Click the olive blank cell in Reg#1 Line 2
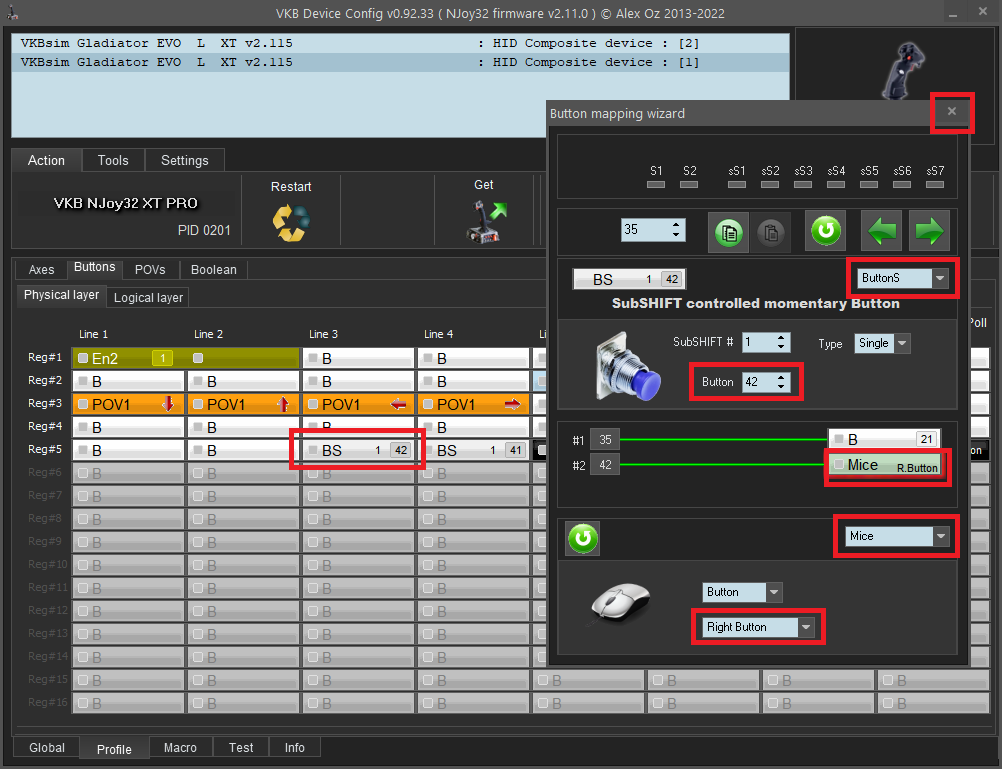The height and width of the screenshot is (769, 1002). click(x=243, y=358)
